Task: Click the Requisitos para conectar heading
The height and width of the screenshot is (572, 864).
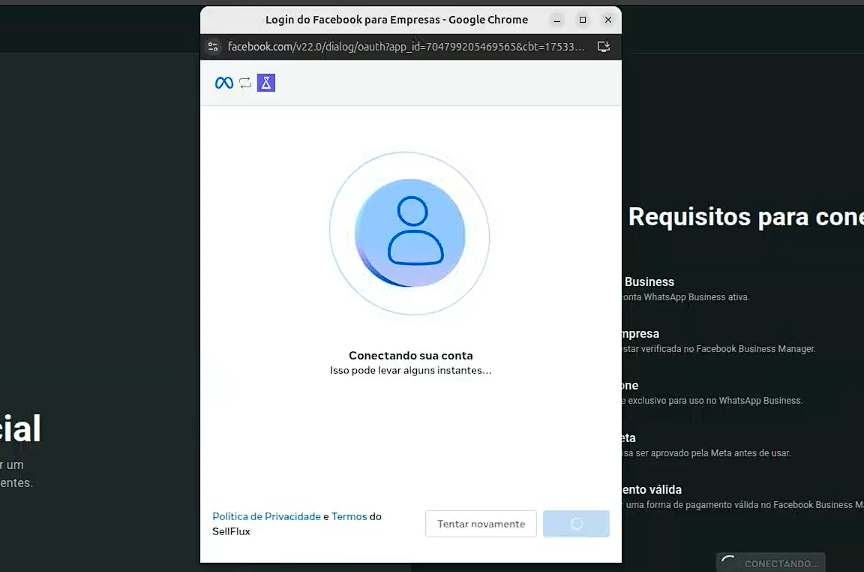Action: (x=745, y=216)
